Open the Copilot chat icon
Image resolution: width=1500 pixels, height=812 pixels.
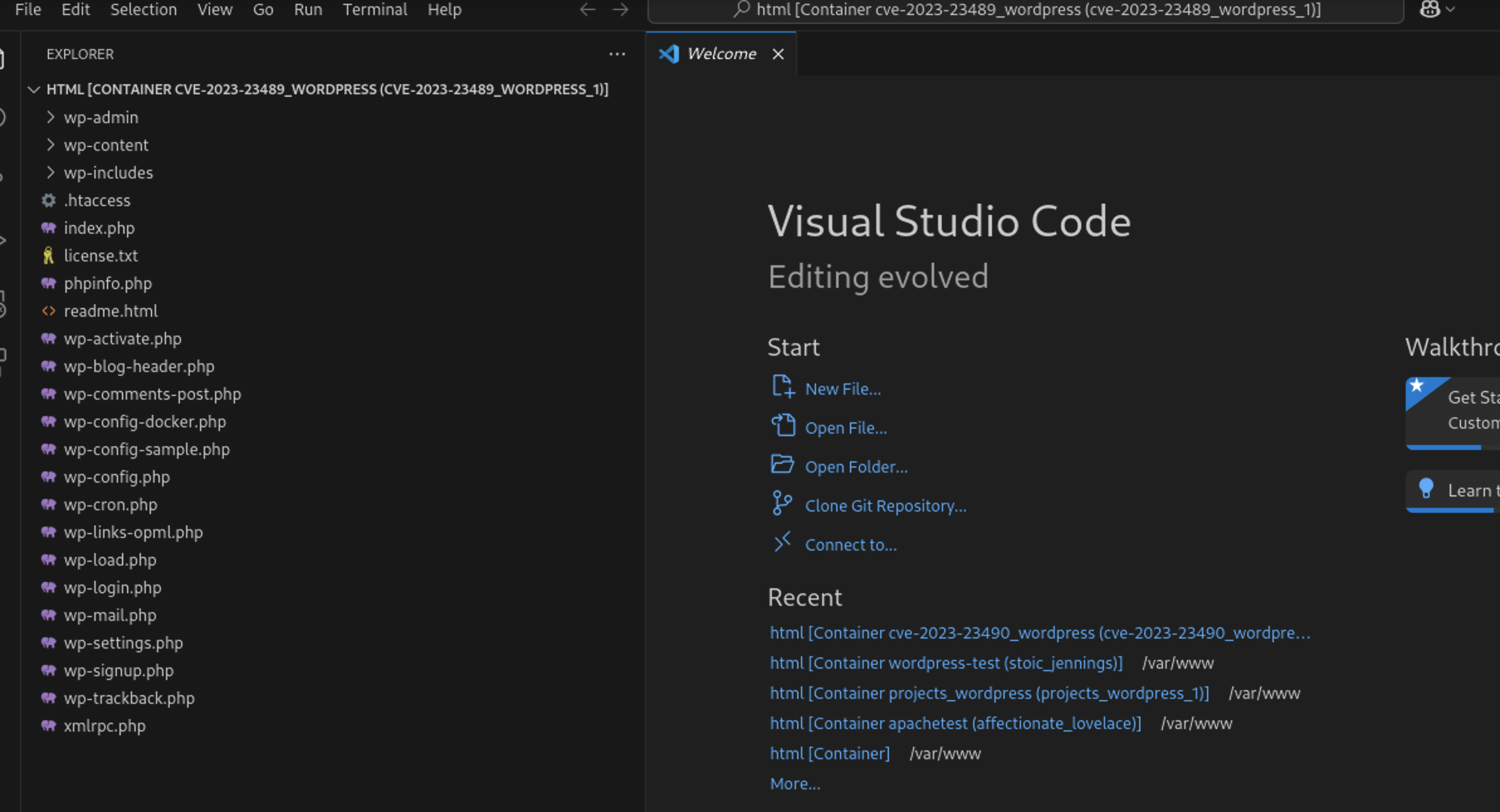click(1430, 9)
